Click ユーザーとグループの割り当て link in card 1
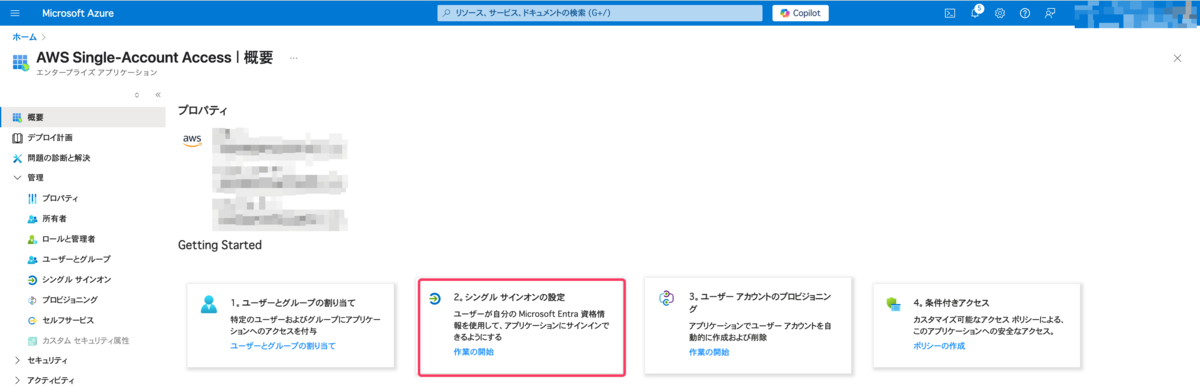 283,345
